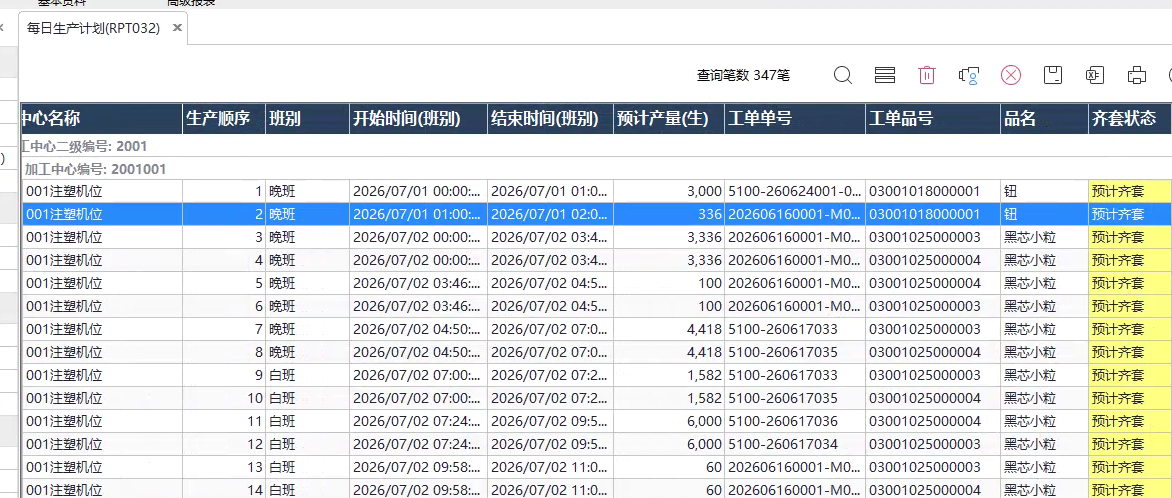Click item number 03001018000001 in row 1
The height and width of the screenshot is (498, 1172).
(933, 191)
